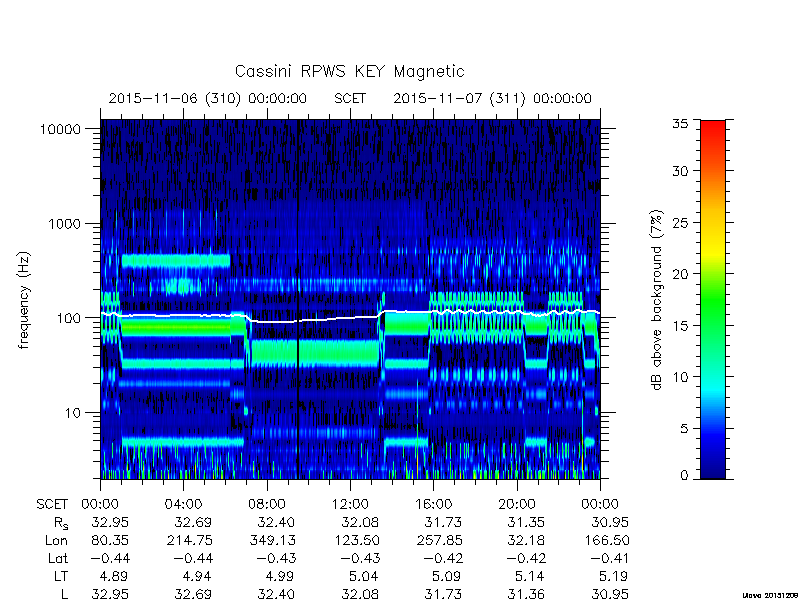
Task: Click the 100 frequency axis label
Action: (x=68, y=318)
